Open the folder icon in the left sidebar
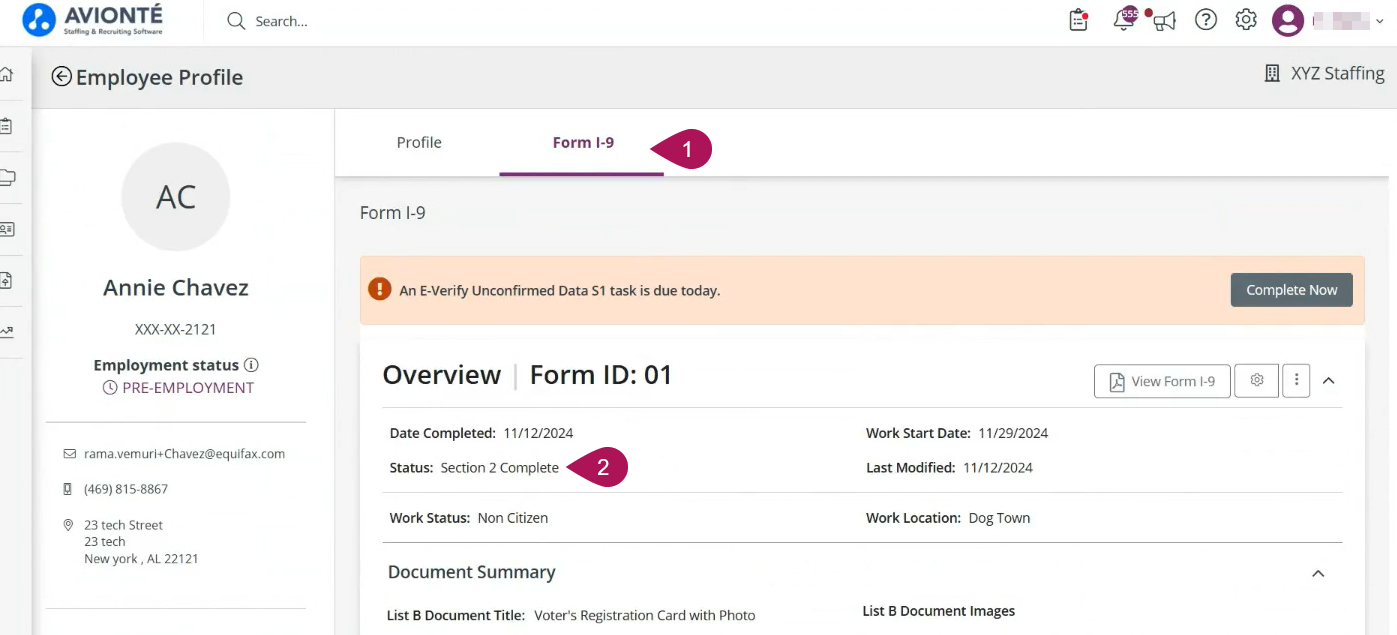Viewport: 1397px width, 635px height. [x=7, y=178]
